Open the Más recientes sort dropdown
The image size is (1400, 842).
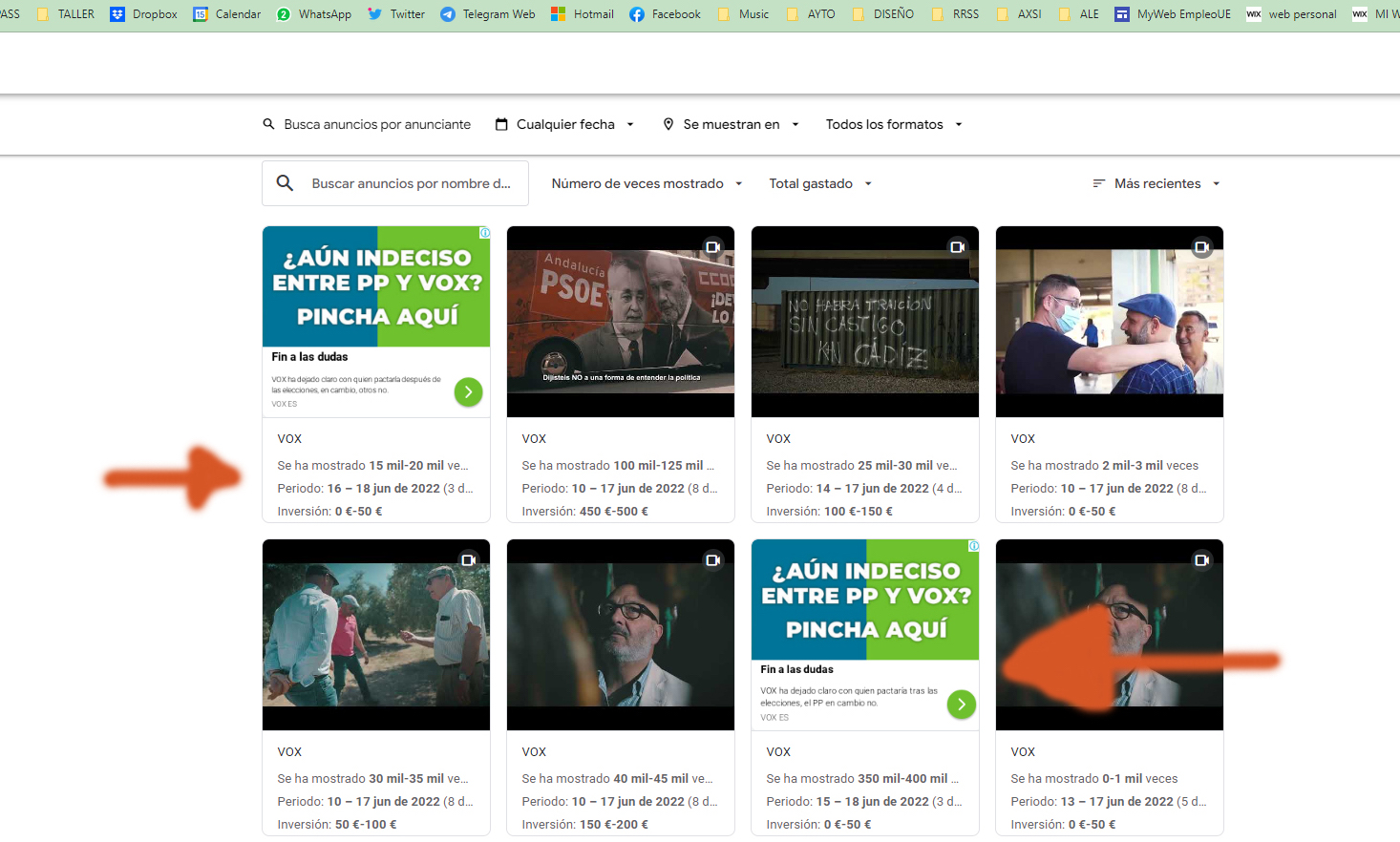tap(1156, 183)
